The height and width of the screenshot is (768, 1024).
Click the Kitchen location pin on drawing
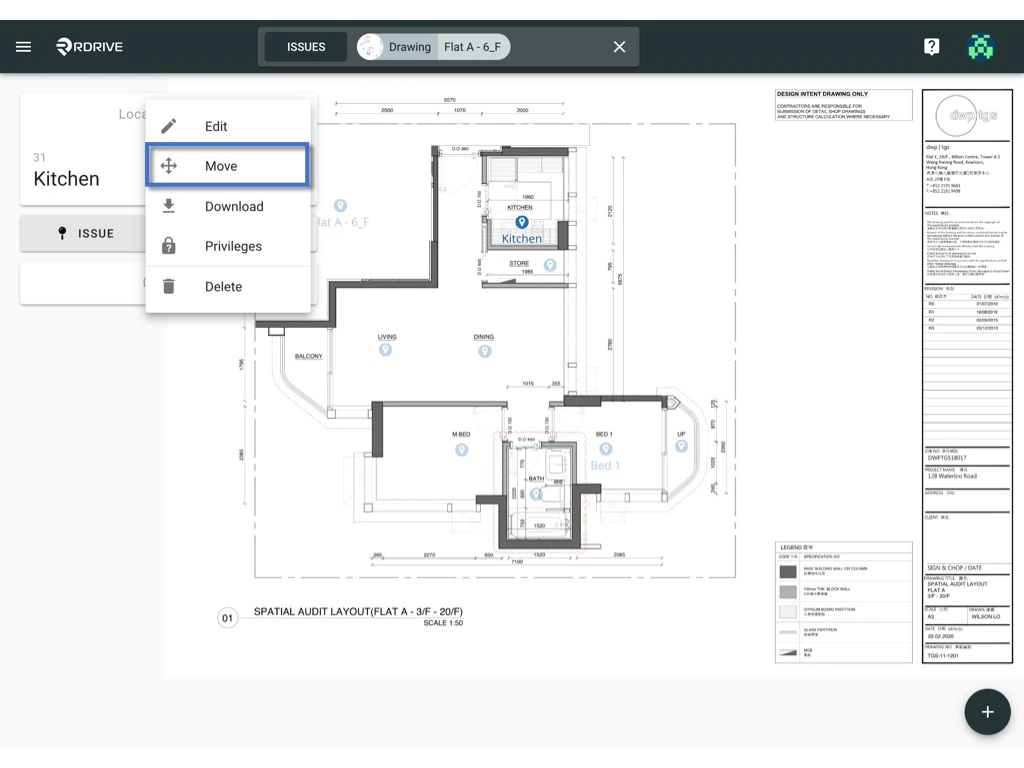(521, 223)
